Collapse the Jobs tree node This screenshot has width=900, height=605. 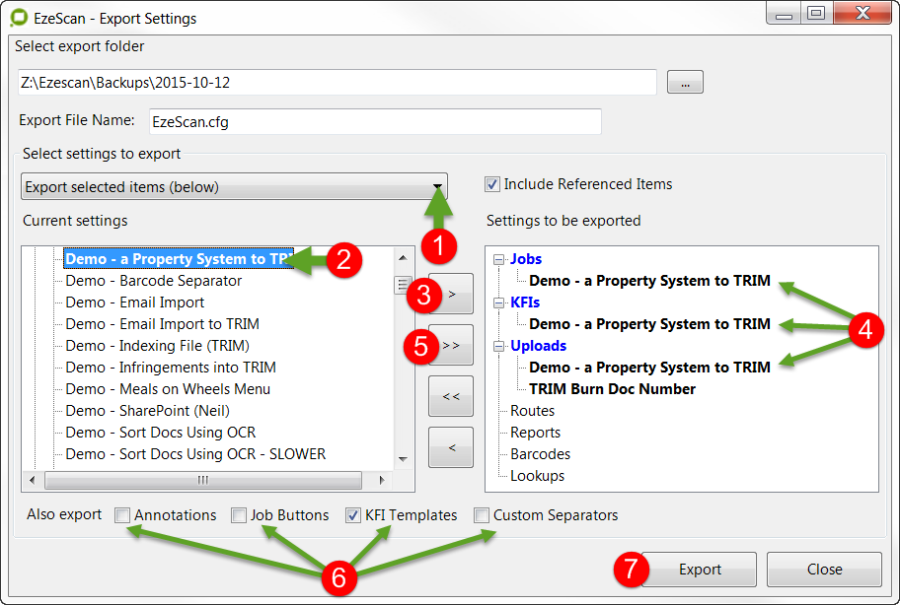click(x=497, y=259)
